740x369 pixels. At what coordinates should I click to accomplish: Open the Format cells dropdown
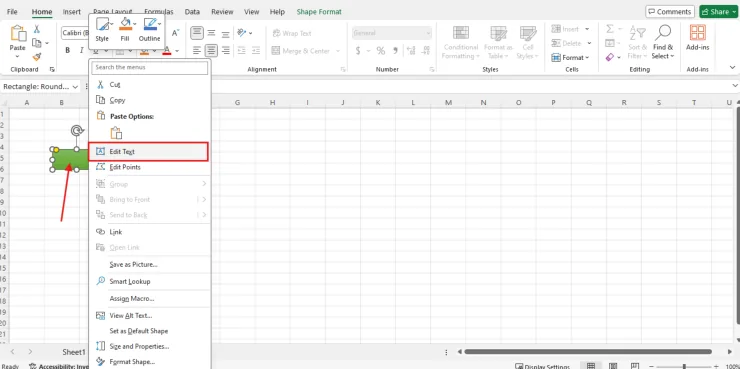pos(570,58)
